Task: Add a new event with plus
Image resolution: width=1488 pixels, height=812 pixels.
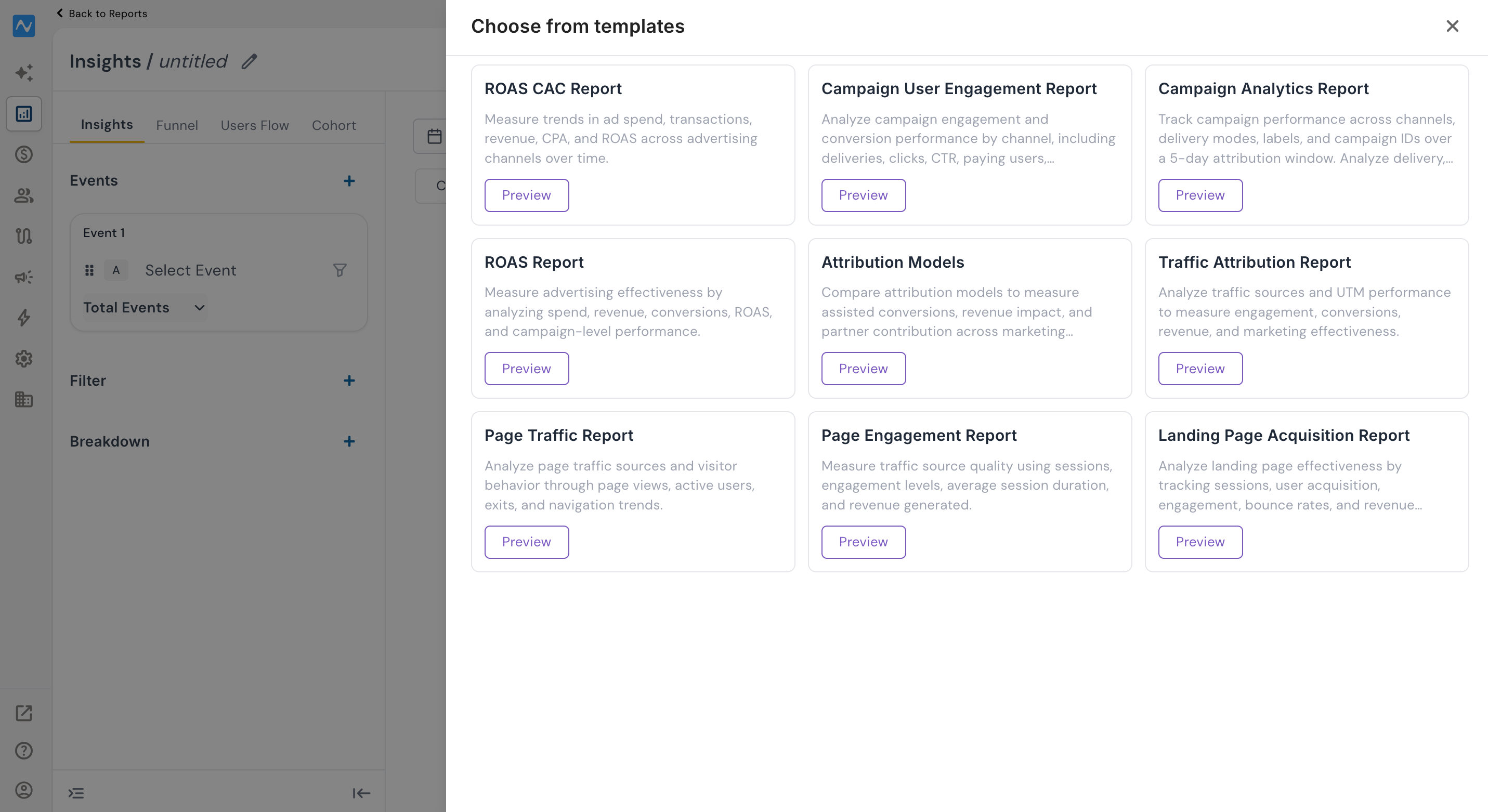Action: click(x=349, y=181)
